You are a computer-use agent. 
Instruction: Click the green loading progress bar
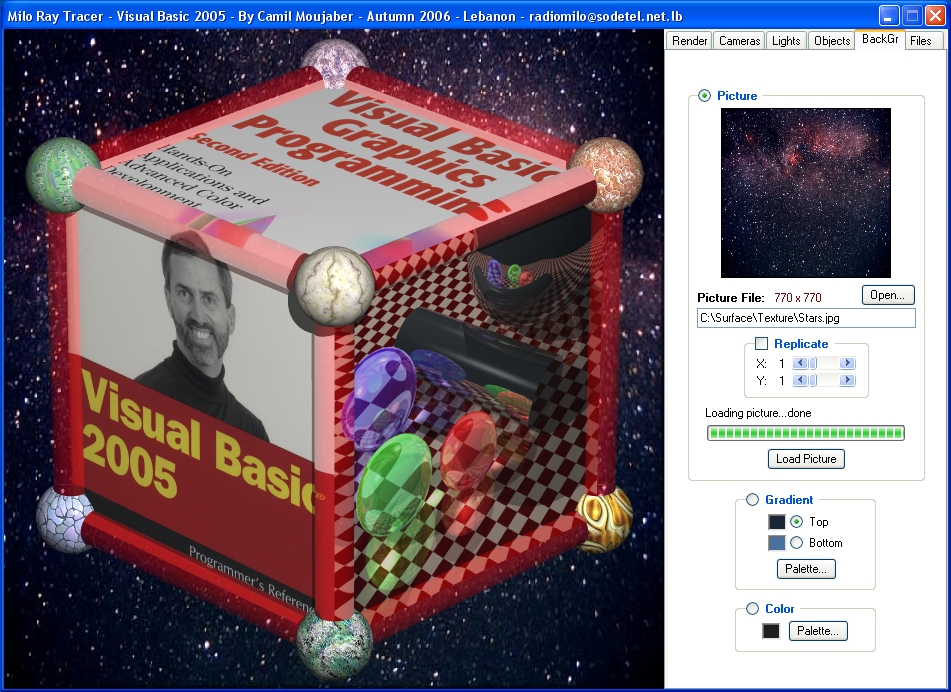805,433
